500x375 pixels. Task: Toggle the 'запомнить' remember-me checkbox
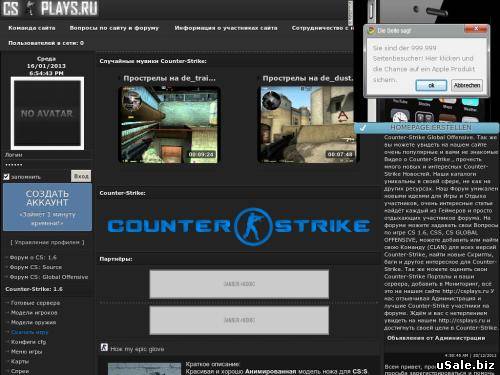(6, 177)
